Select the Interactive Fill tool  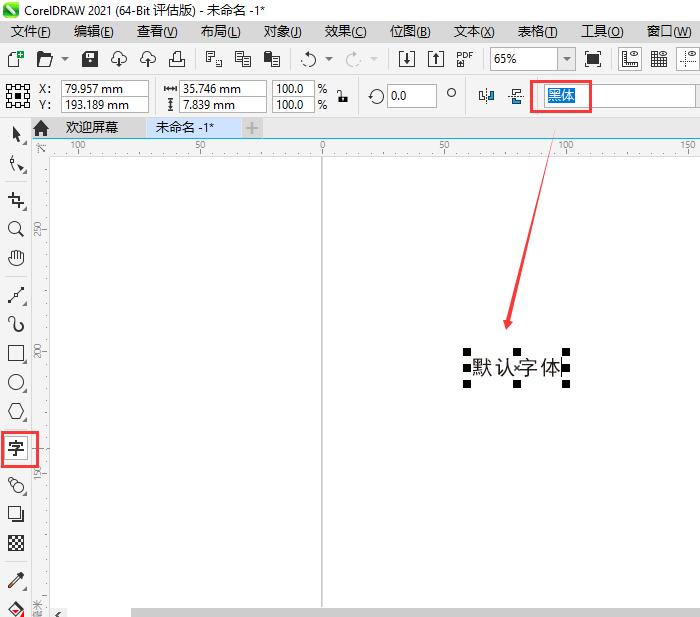pos(16,608)
